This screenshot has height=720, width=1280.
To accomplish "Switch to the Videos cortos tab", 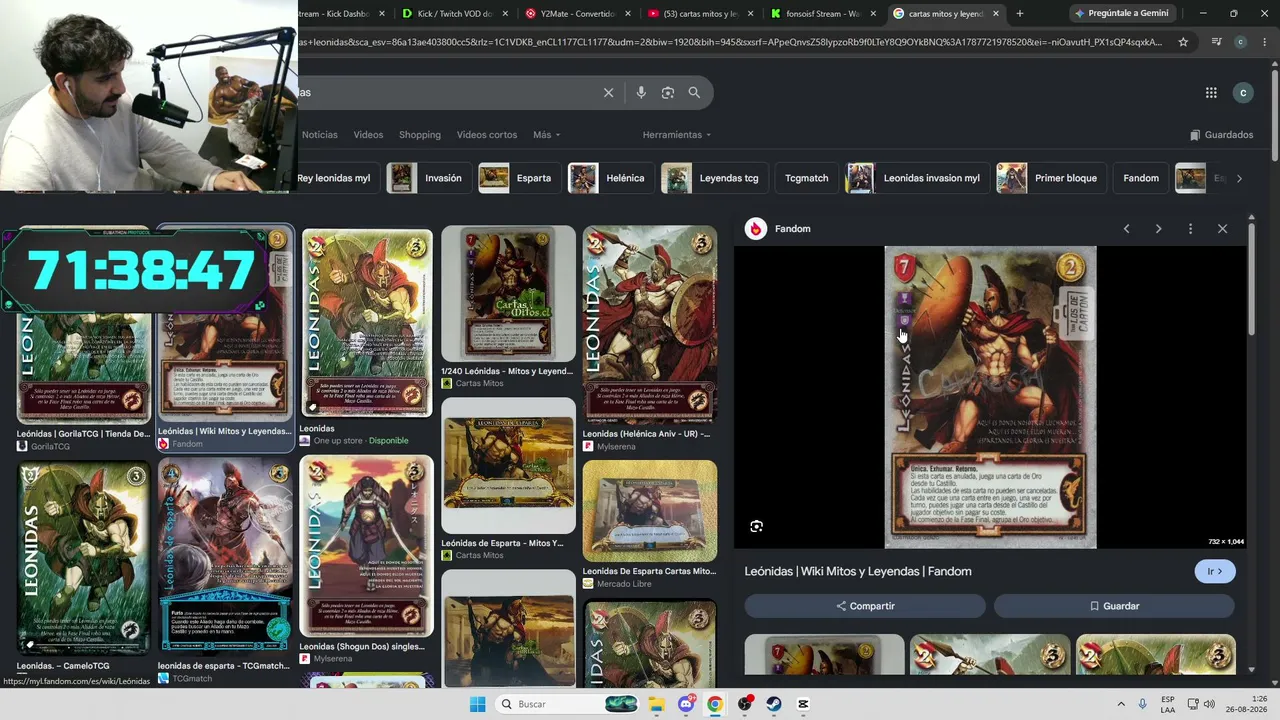I will coord(487,135).
